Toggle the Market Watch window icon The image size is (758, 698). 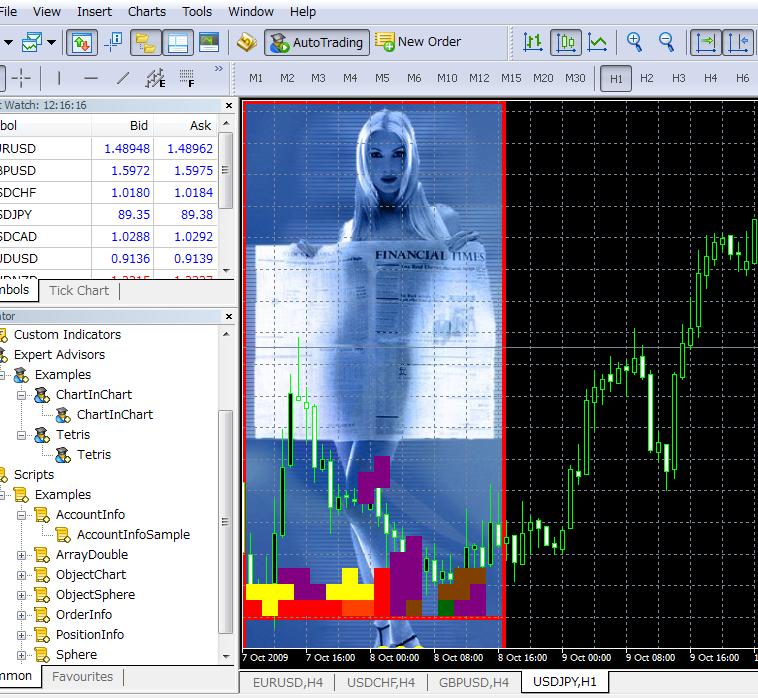click(x=82, y=43)
